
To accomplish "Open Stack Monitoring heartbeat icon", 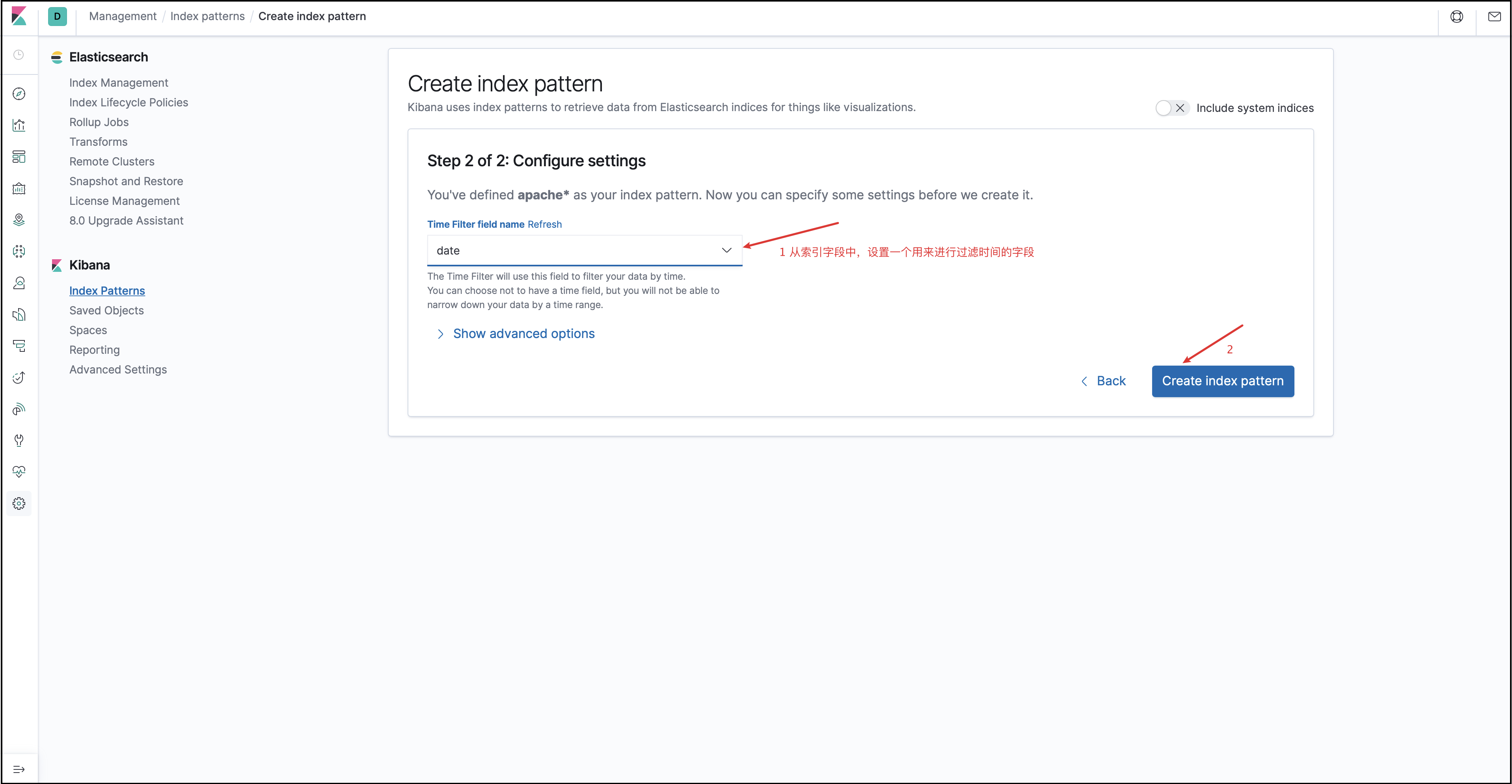I will pos(19,472).
